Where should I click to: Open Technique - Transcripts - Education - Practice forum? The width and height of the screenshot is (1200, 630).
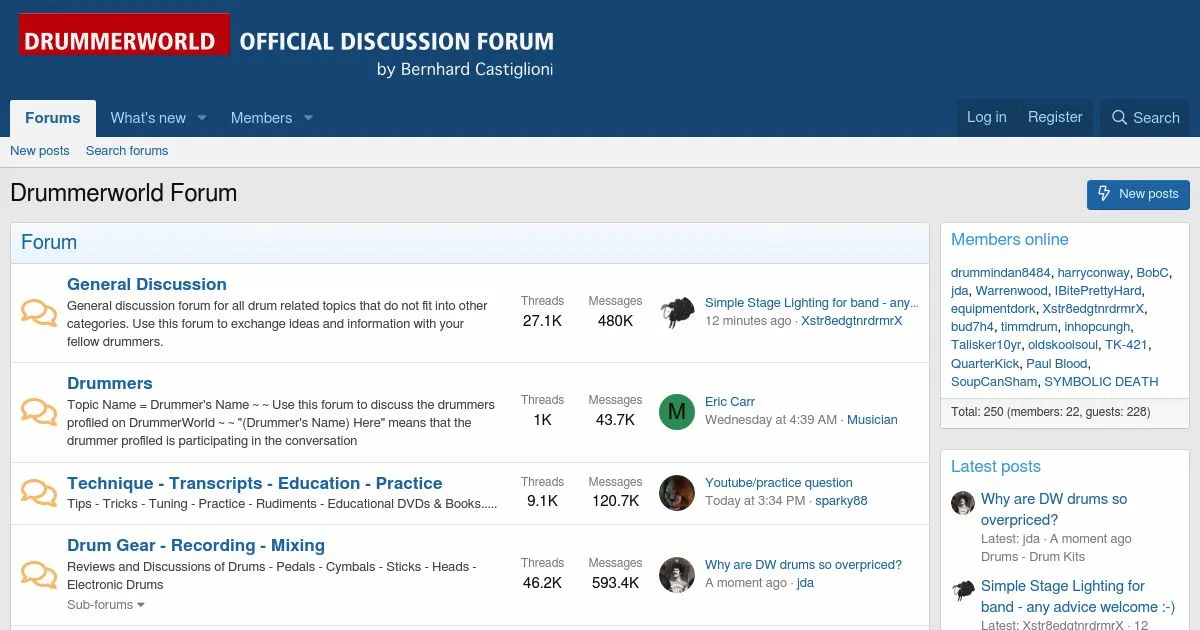click(x=255, y=483)
